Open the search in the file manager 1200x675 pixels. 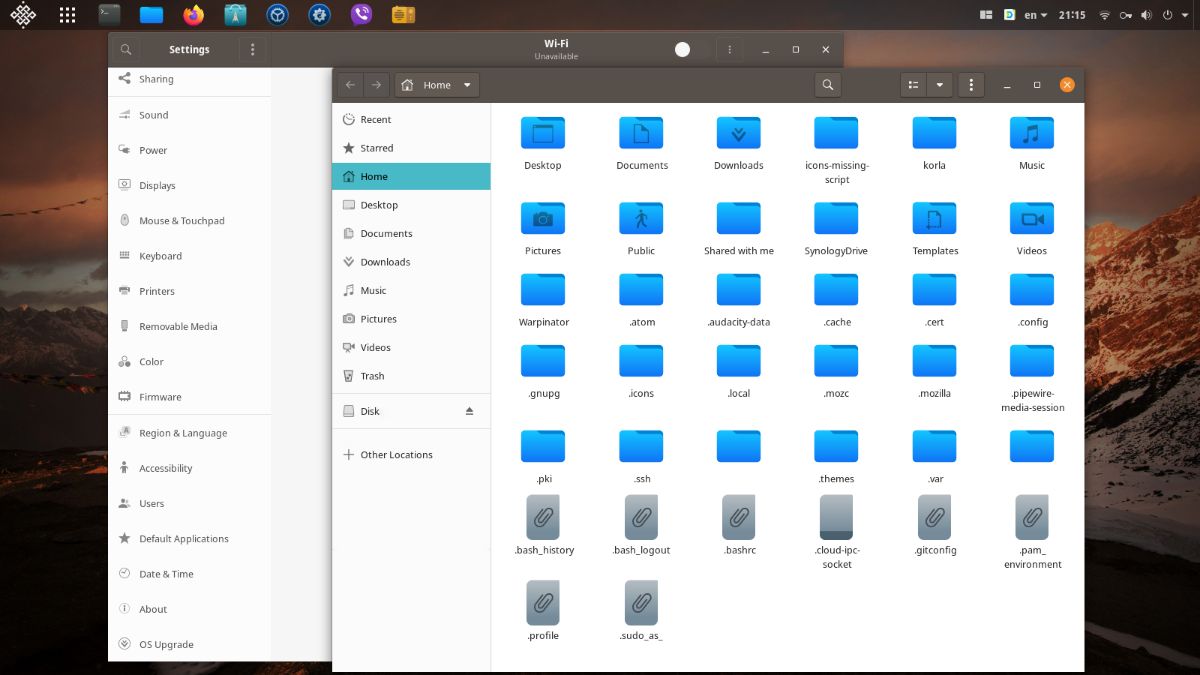pos(827,84)
